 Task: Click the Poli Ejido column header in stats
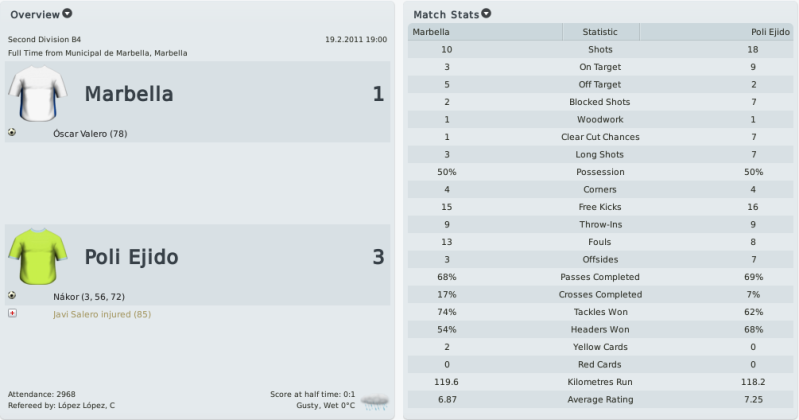(x=716, y=32)
